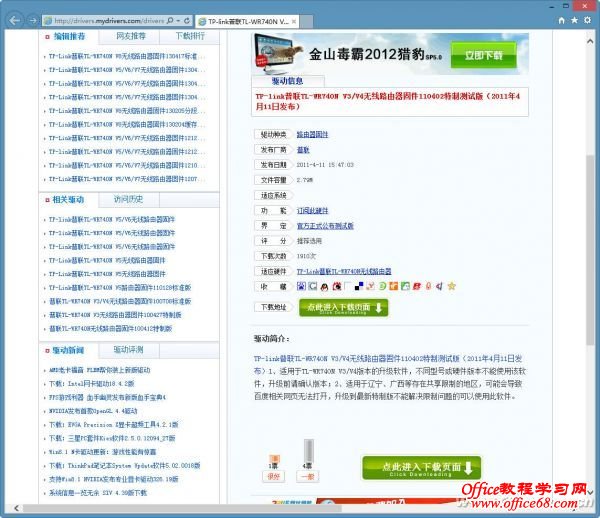Image resolution: width=600 pixels, height=518 pixels.
Task: Click the large bottom 点此进入下载页面 button
Action: point(421,468)
